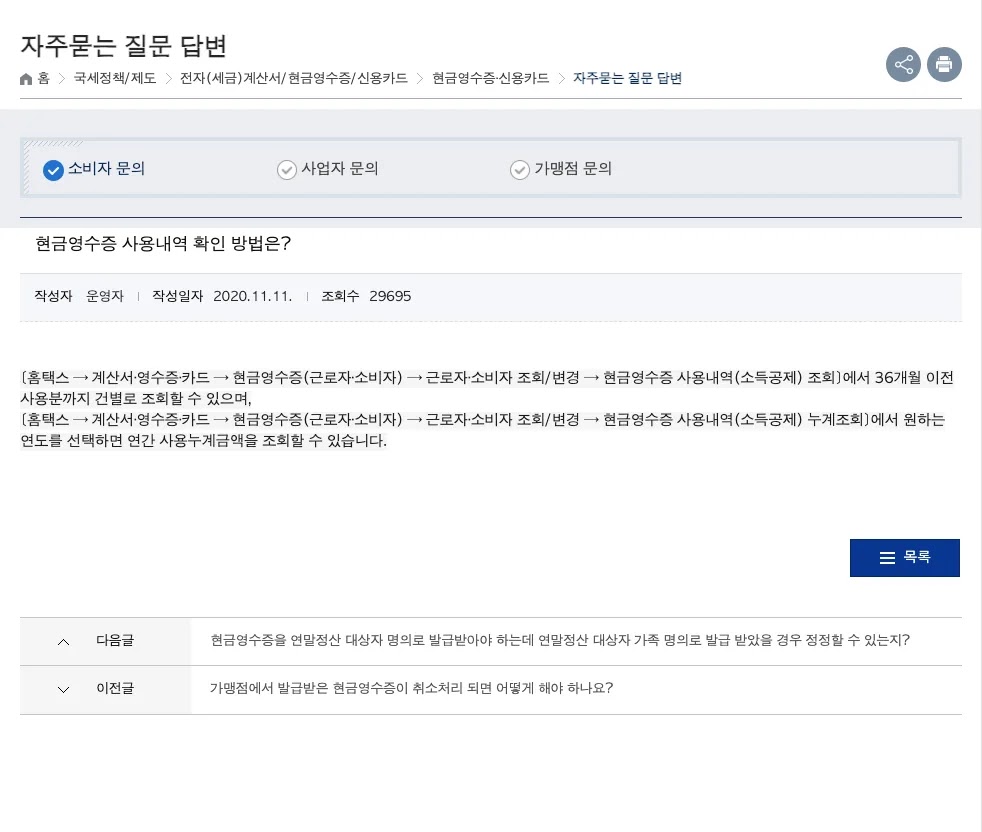Click the 목록 list button

coord(904,558)
